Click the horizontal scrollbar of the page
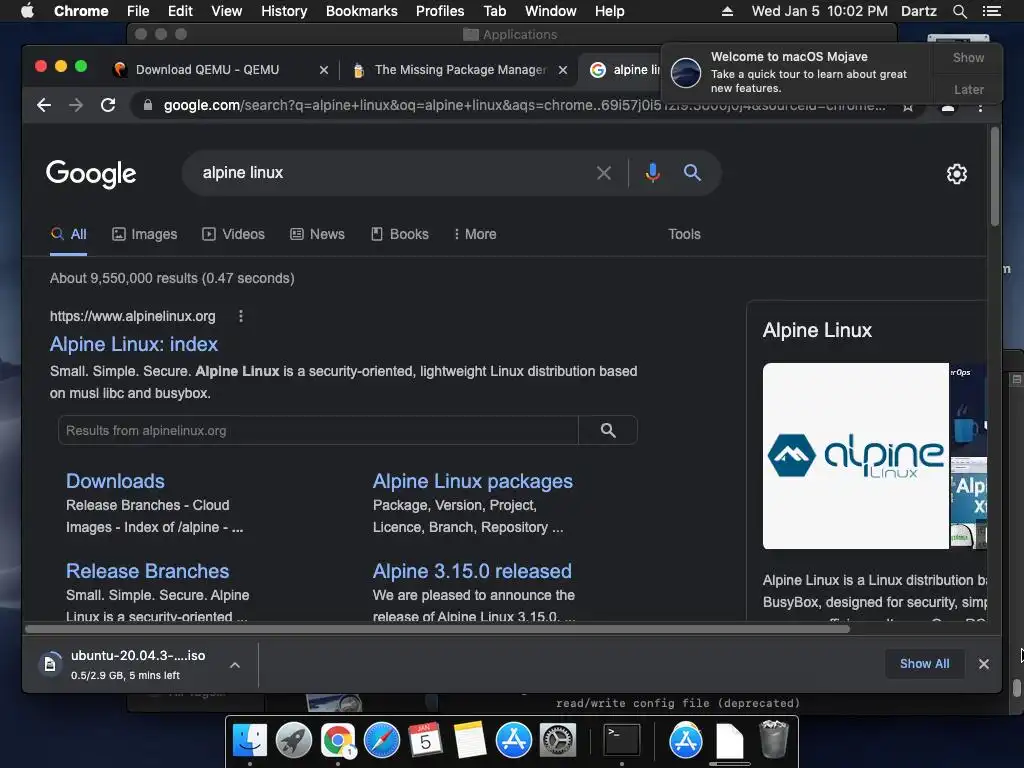The width and height of the screenshot is (1024, 768). [438, 629]
